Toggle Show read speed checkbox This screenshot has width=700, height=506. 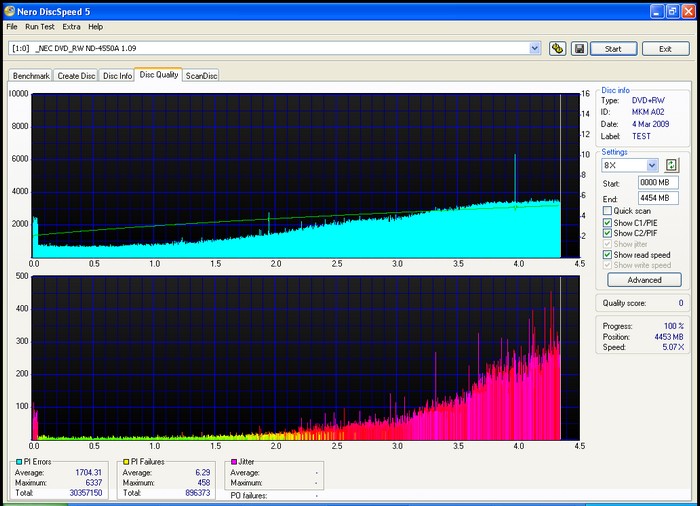(x=607, y=255)
